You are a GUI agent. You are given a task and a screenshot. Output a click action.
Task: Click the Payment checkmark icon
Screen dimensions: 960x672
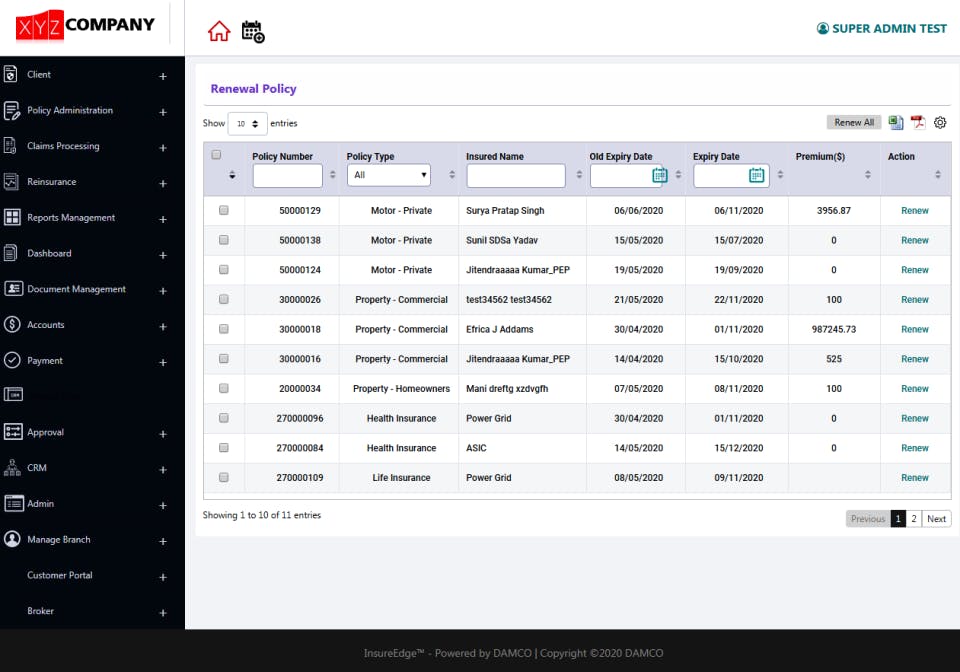click(x=12, y=360)
